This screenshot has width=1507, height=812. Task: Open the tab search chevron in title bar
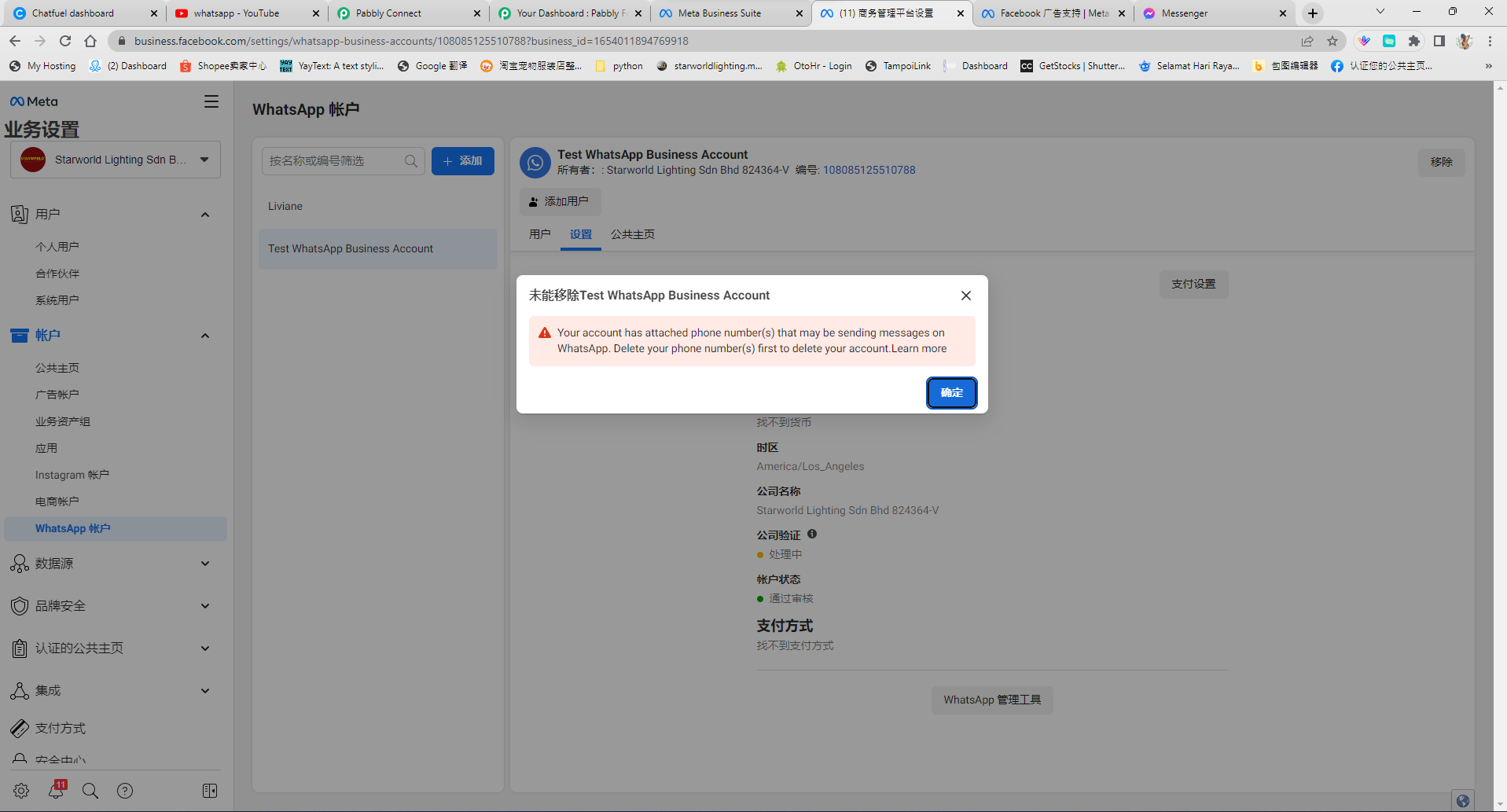coord(1380,12)
